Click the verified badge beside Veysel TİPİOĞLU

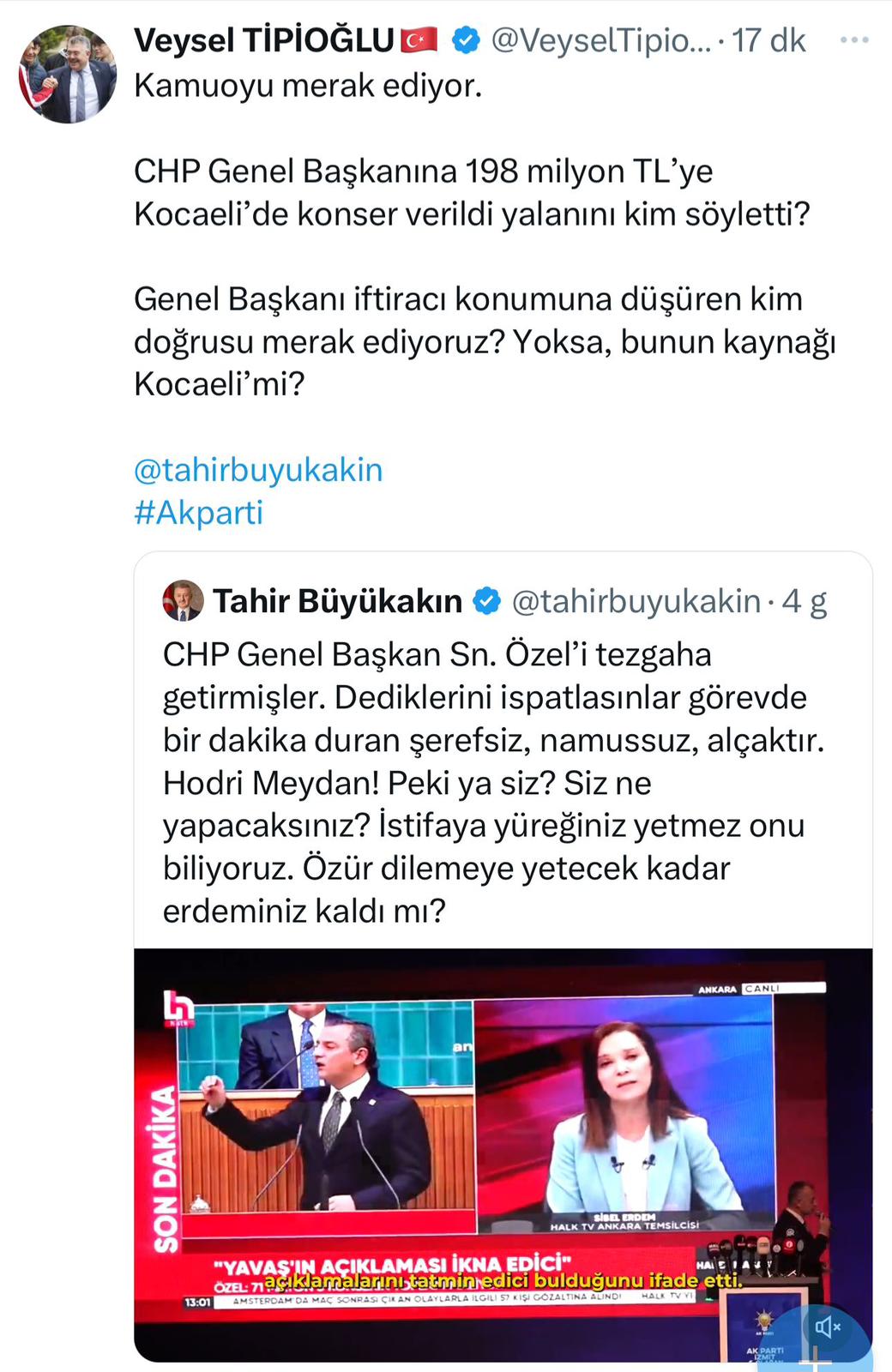point(466,40)
